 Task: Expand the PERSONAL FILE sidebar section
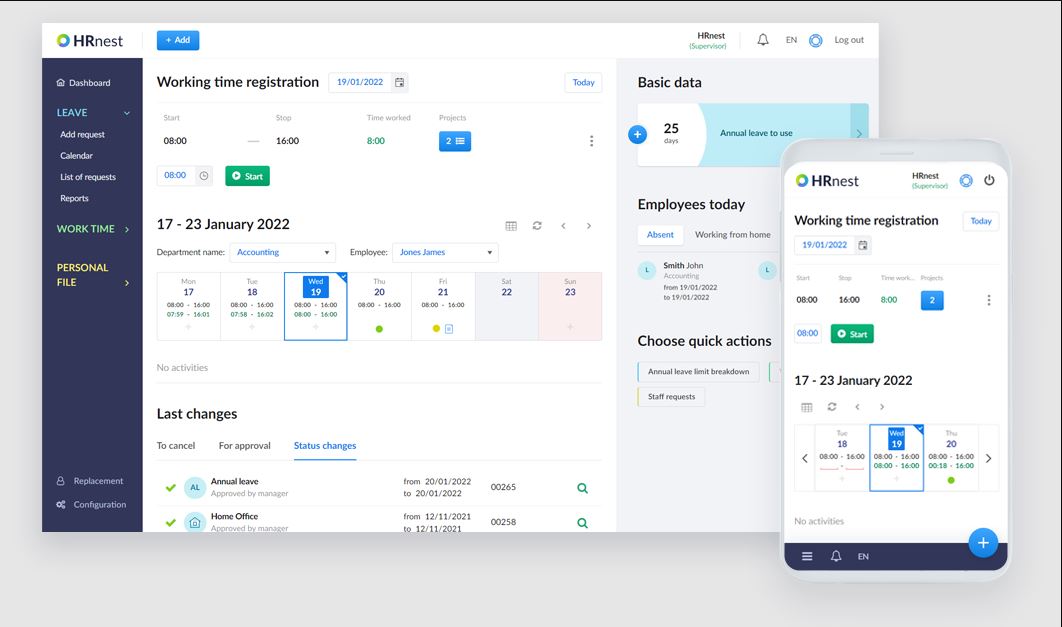point(93,275)
